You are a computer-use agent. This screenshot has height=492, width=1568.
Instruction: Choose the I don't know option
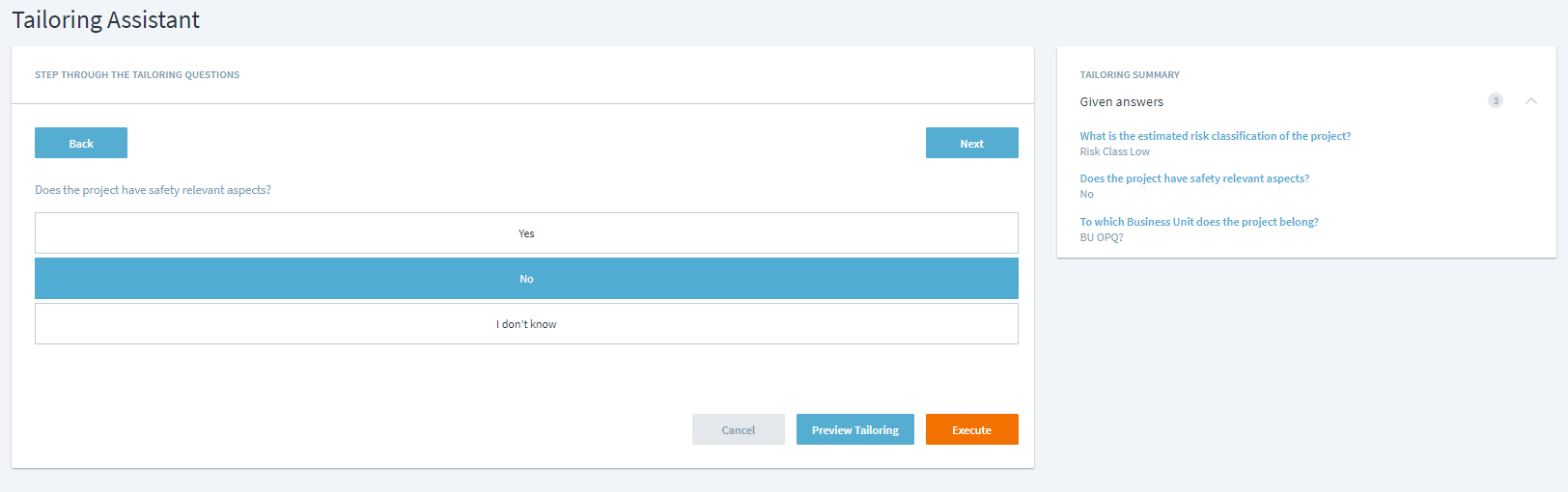point(526,324)
